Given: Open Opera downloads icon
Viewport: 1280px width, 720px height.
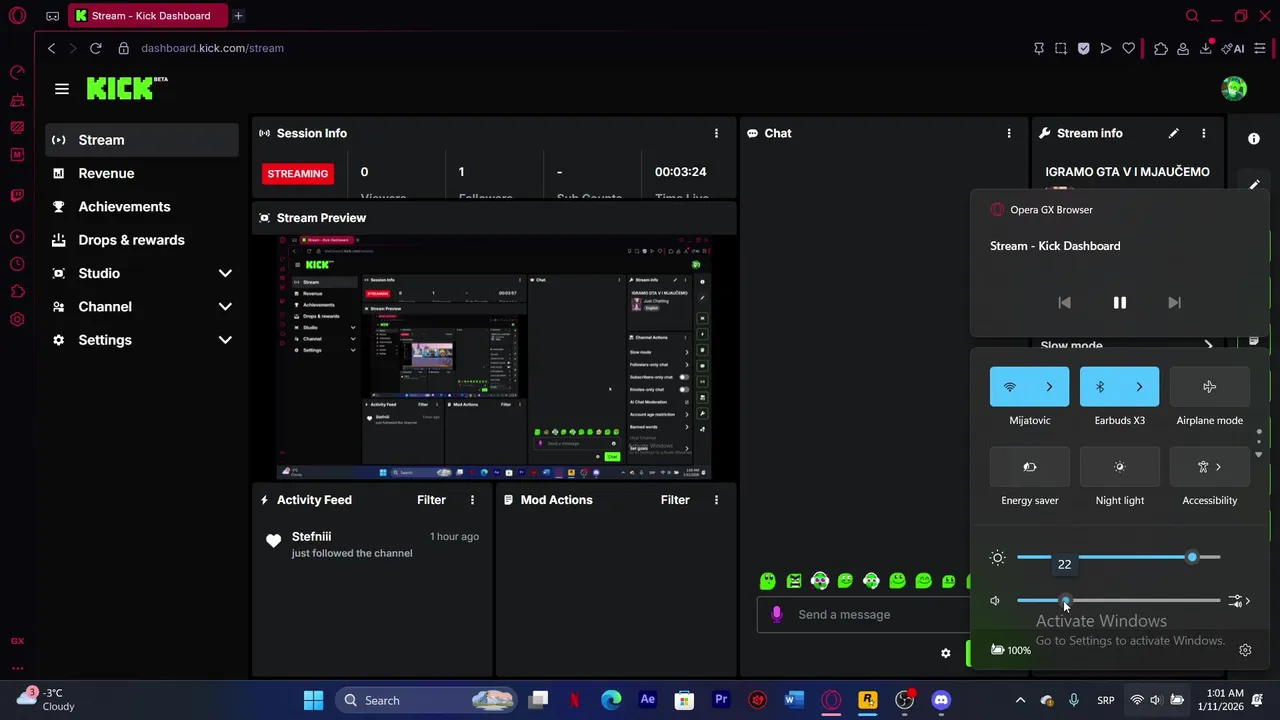Looking at the screenshot, I should [x=1205, y=48].
